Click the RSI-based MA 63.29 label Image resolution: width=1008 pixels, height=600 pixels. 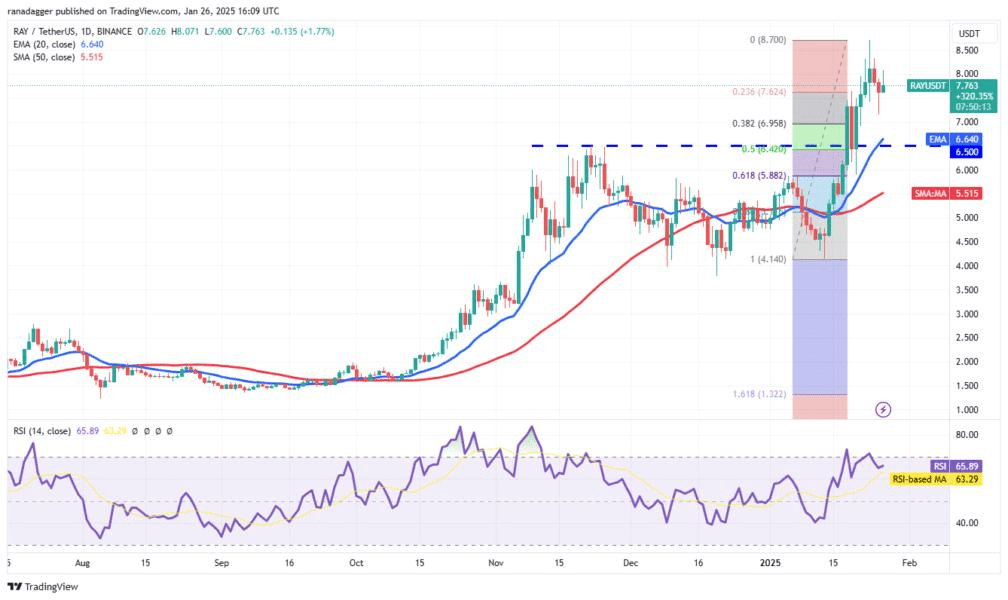coord(936,479)
